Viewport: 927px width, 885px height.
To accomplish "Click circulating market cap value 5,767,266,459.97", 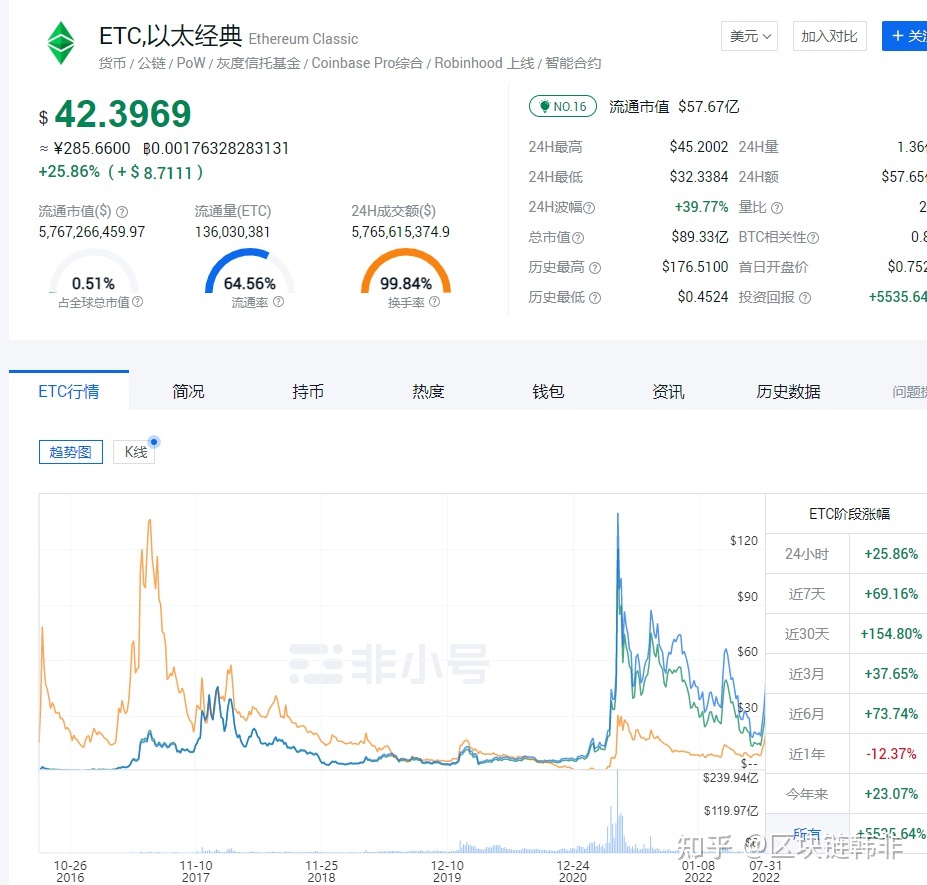I will tap(92, 232).
